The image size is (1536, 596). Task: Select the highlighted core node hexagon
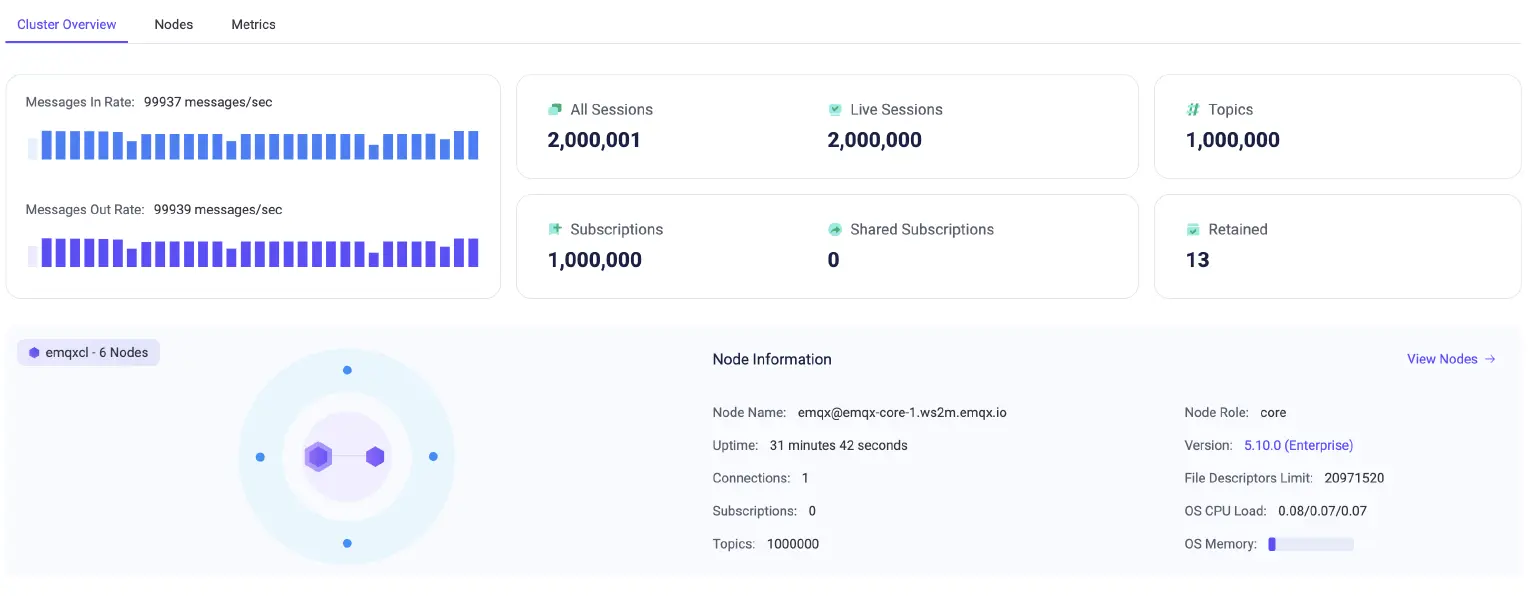click(318, 457)
